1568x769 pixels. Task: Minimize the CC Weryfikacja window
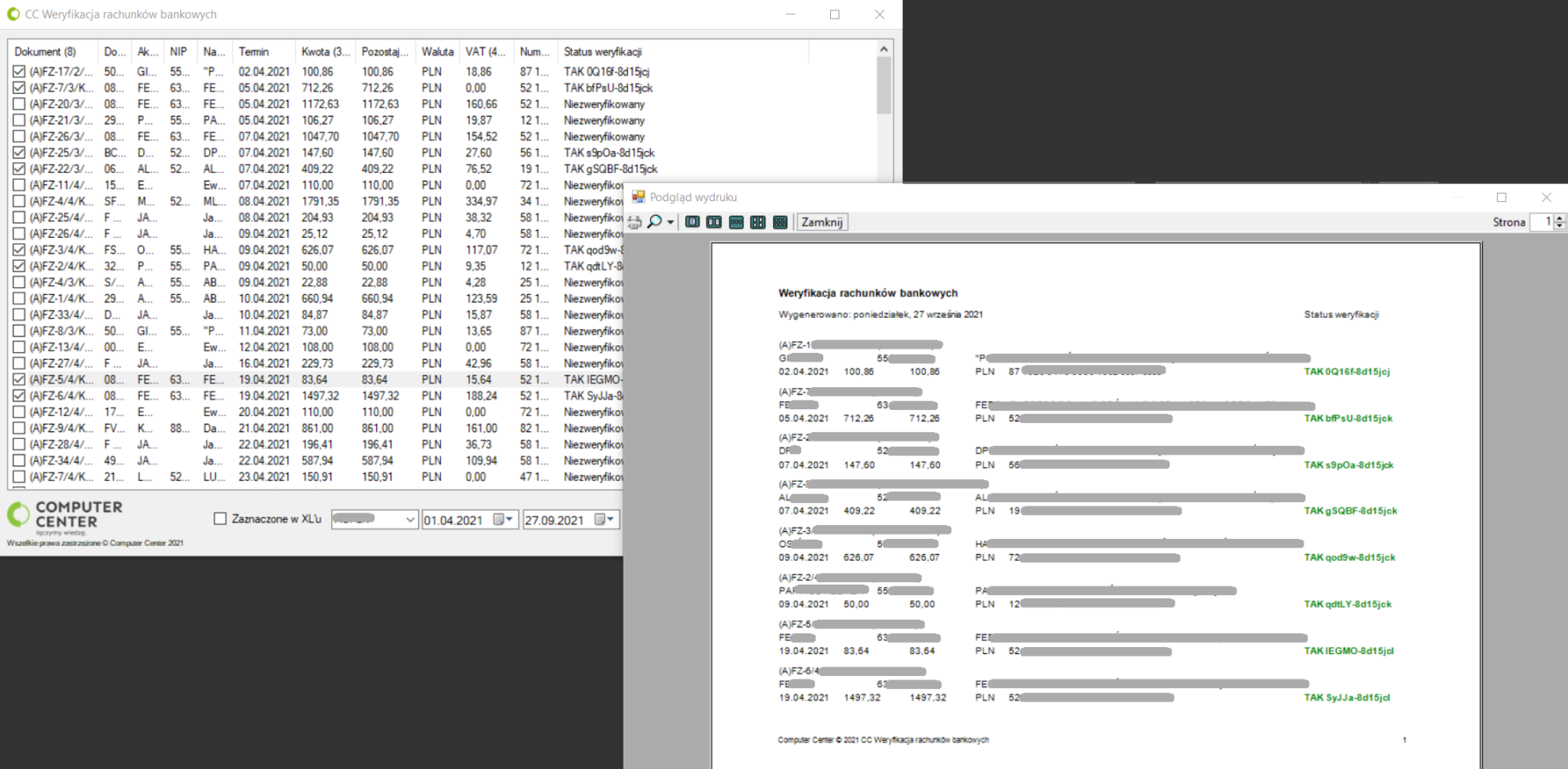coord(790,14)
